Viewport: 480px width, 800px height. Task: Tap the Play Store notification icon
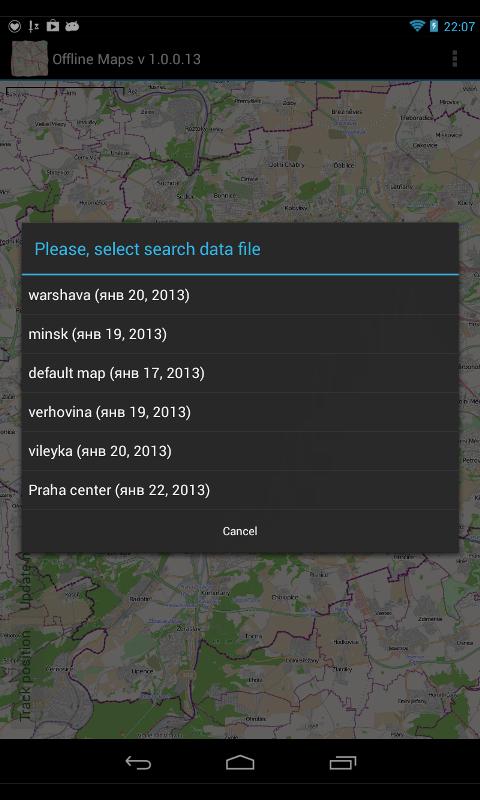click(x=53, y=26)
